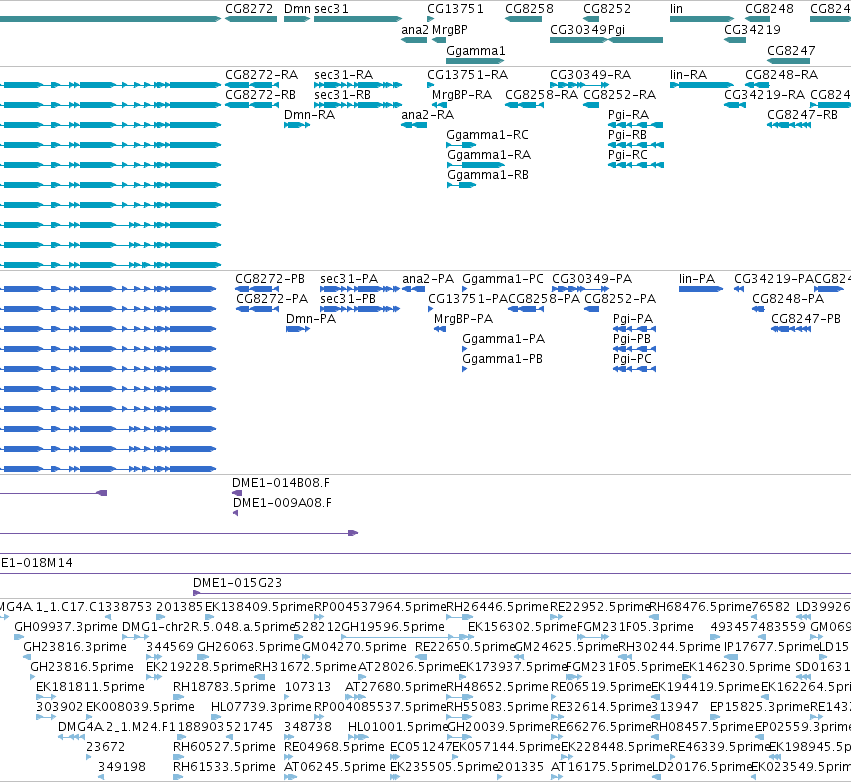Click the CG34219-RA transcript label
Screen dimensions: 851x782
[x=765, y=95]
